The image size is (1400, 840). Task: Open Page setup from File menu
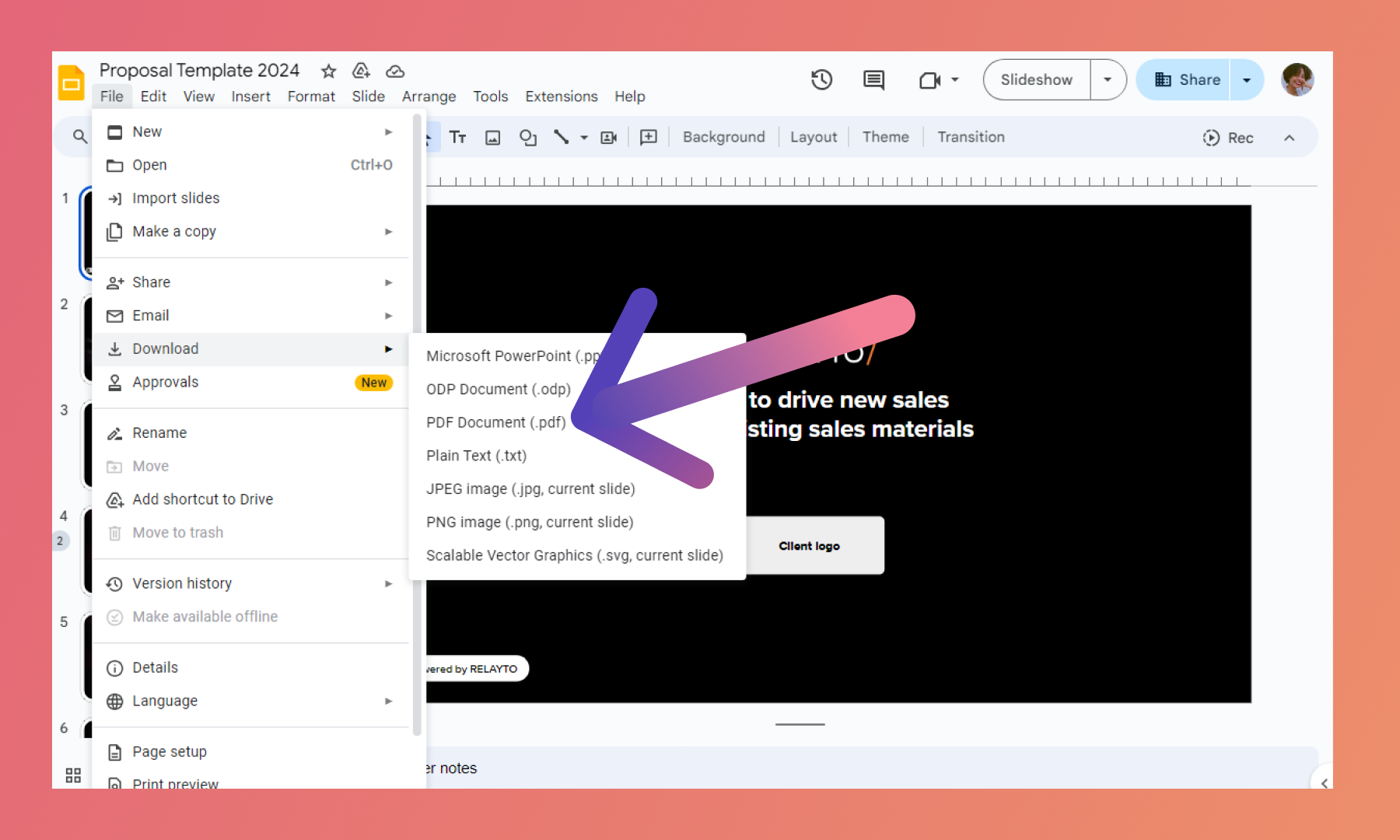(x=250, y=752)
